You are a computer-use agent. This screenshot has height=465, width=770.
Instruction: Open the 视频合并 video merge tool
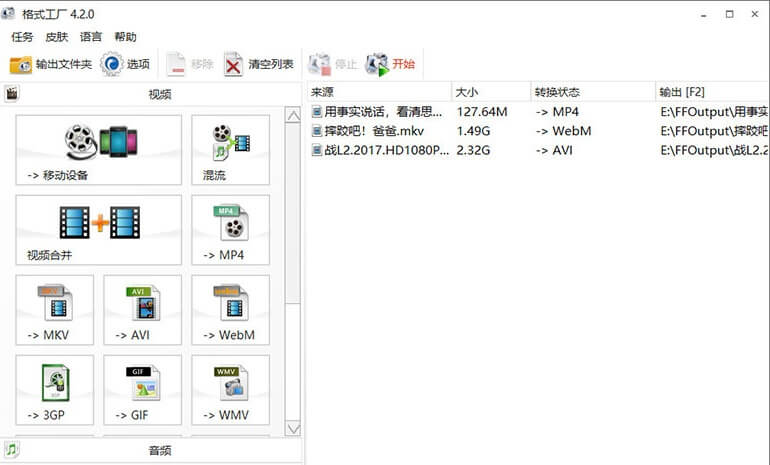(99, 230)
